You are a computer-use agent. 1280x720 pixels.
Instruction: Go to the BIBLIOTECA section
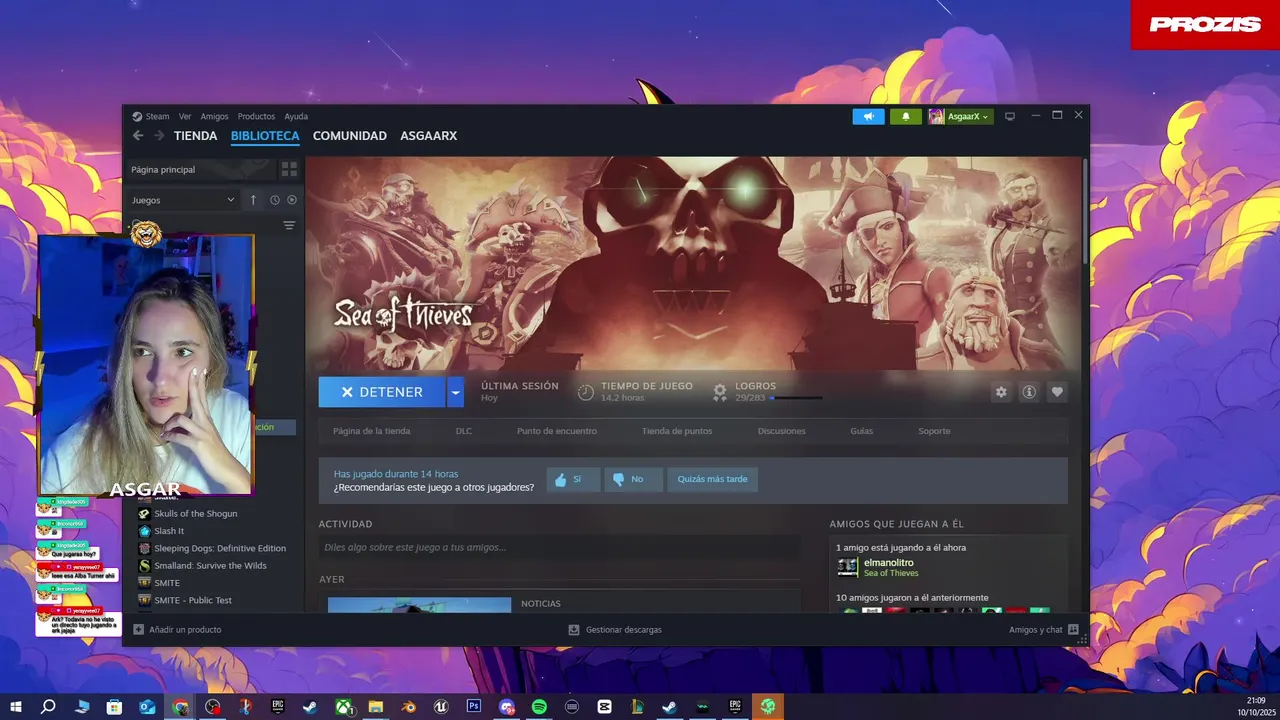click(x=265, y=136)
